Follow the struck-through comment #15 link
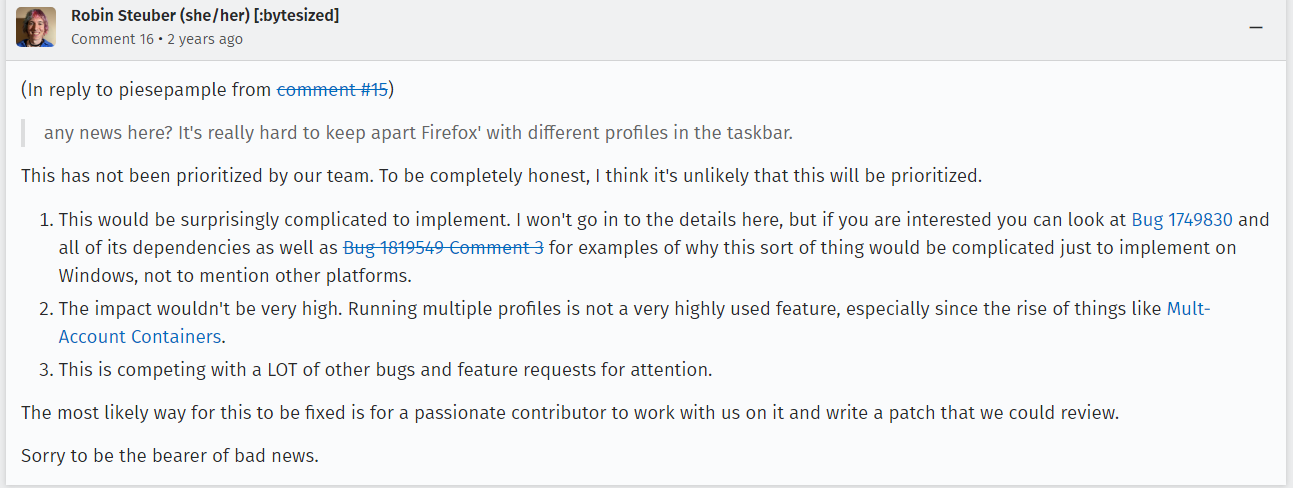This screenshot has width=1293, height=488. coord(332,89)
